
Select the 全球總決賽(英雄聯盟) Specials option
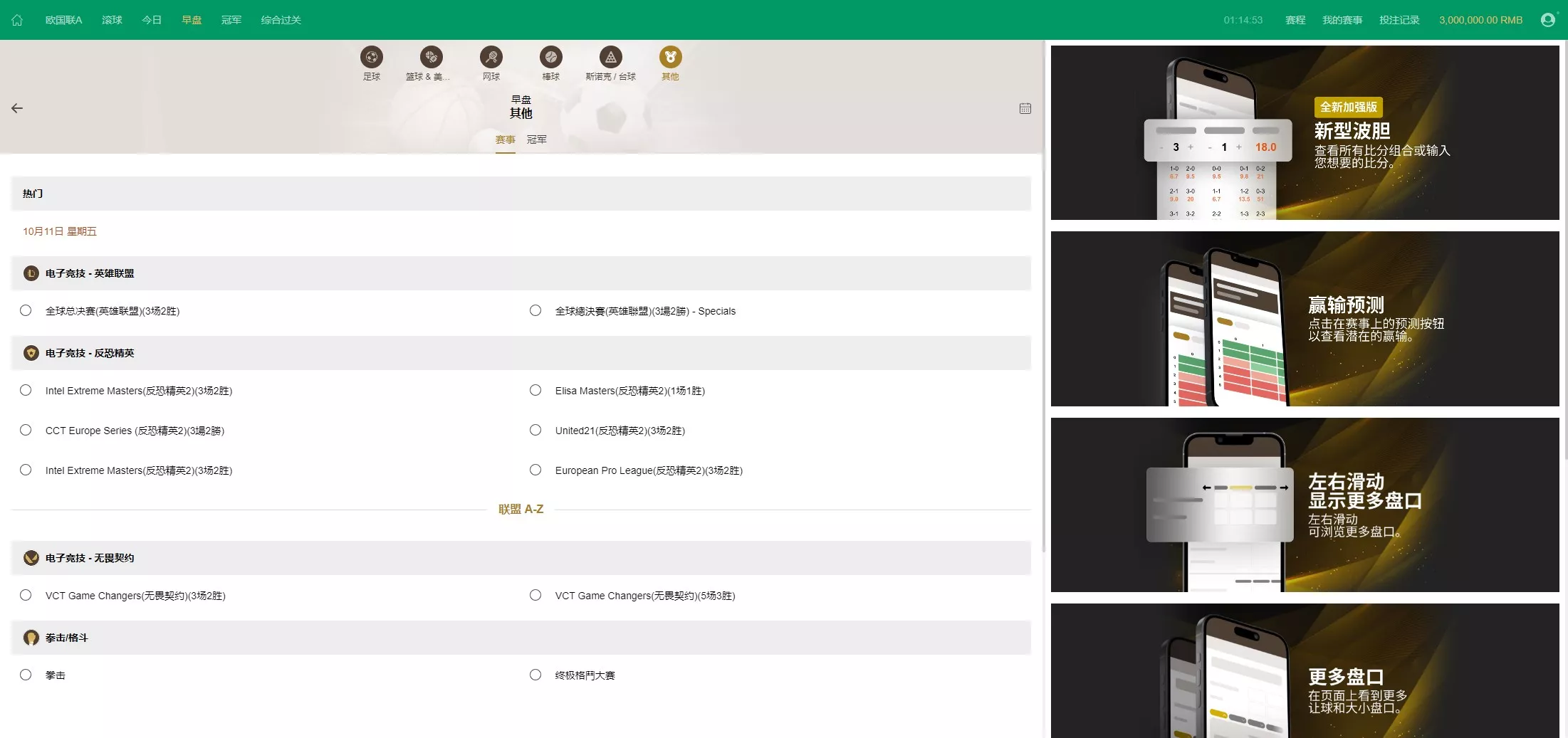tap(535, 310)
